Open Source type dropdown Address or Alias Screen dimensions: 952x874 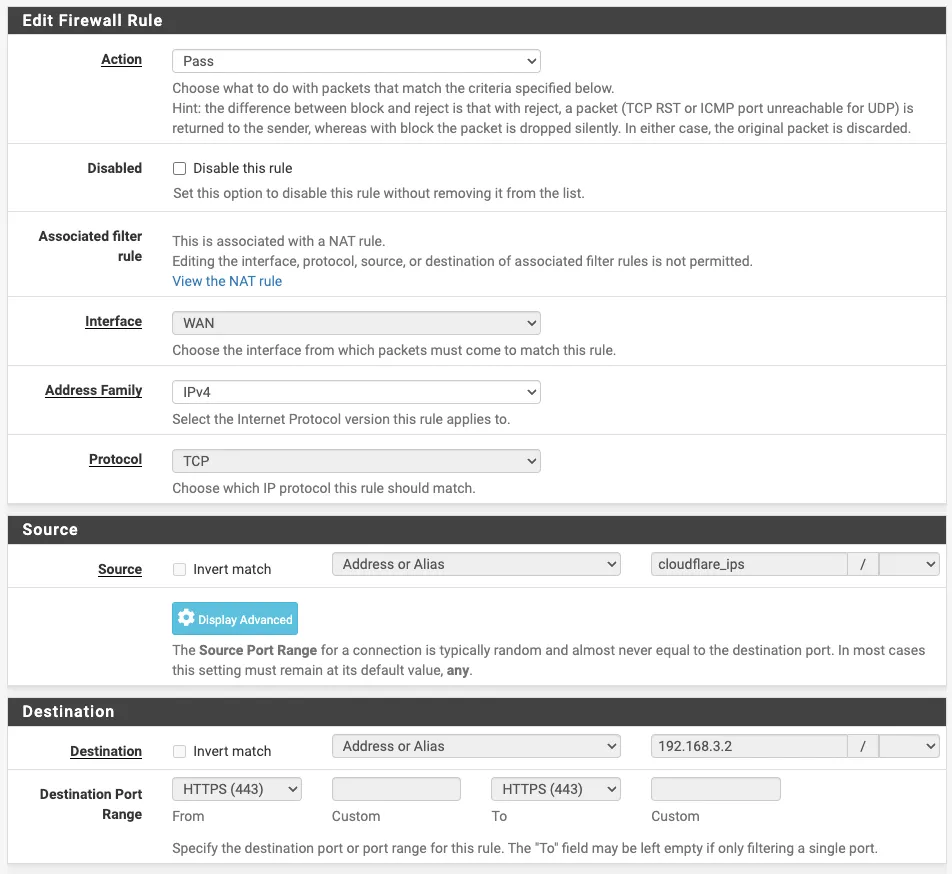pyautogui.click(x=476, y=564)
